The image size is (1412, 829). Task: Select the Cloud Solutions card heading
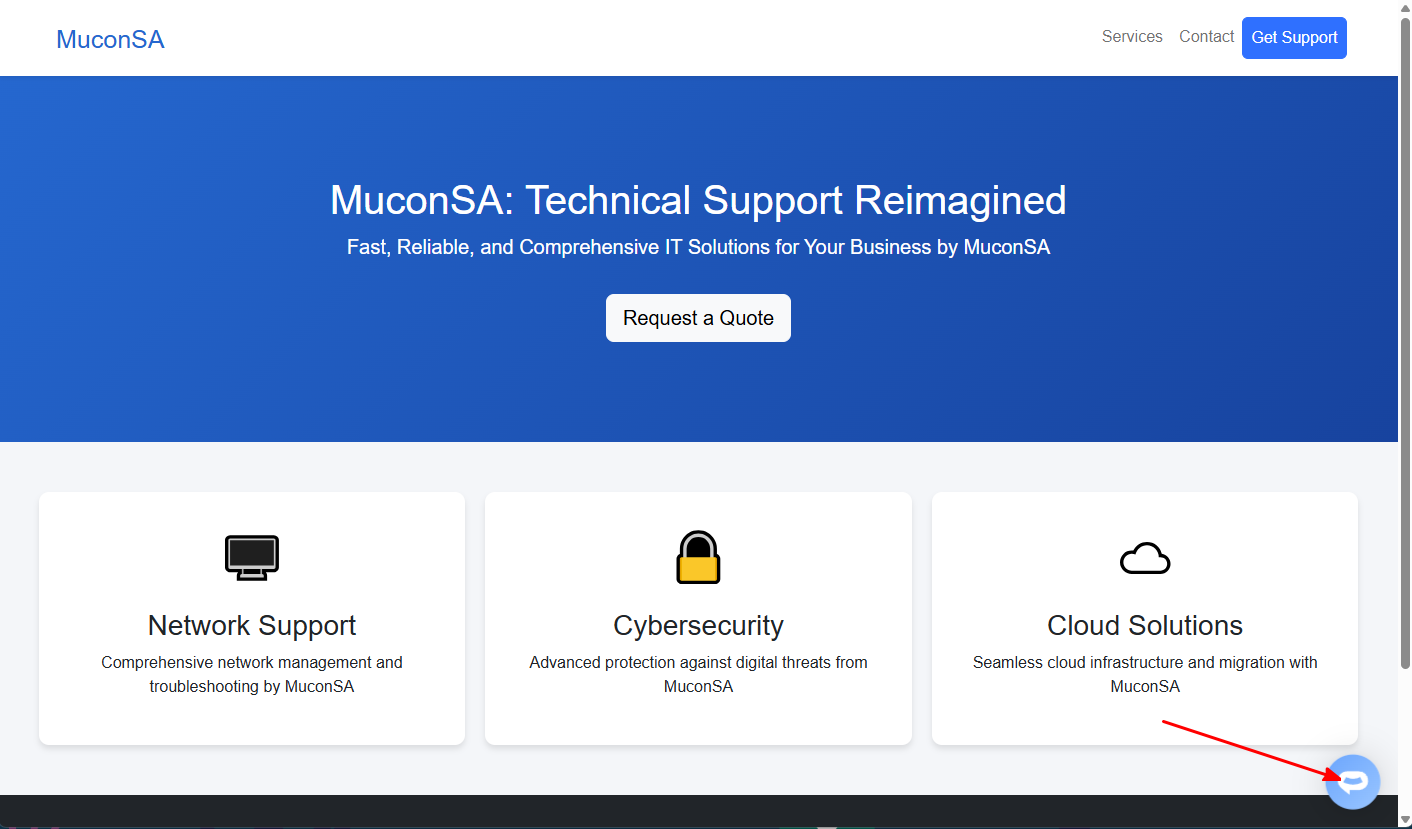point(1145,626)
